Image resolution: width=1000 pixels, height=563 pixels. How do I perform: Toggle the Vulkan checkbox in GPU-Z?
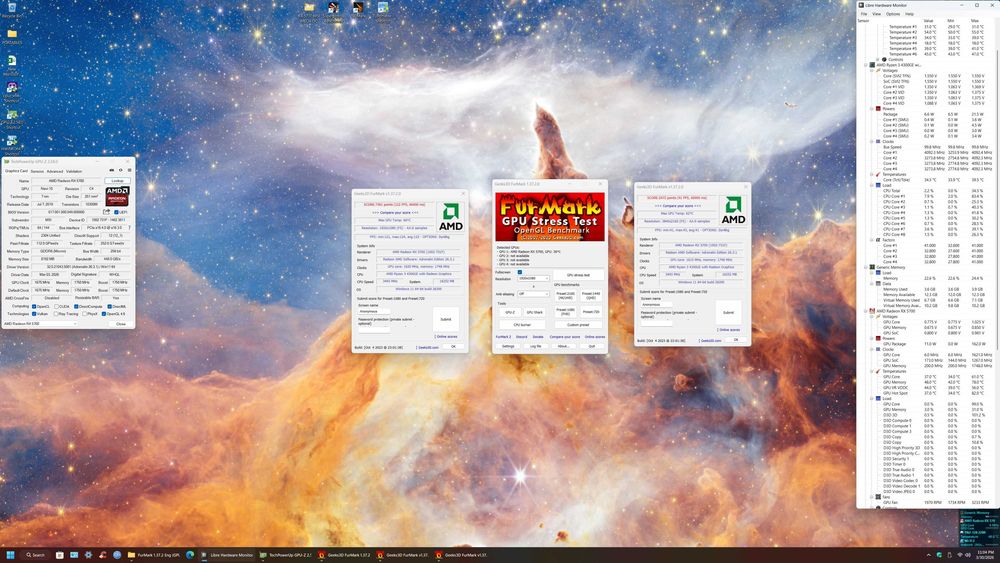click(x=34, y=314)
